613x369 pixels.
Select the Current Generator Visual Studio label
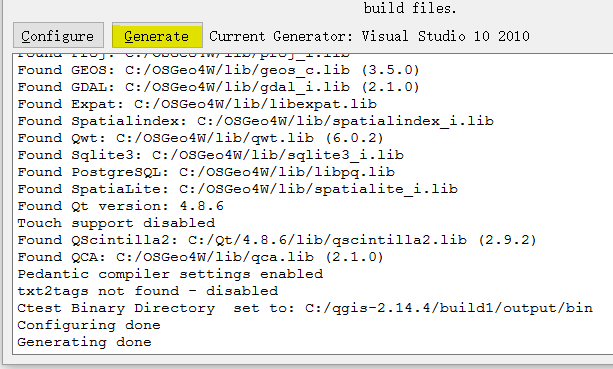(369, 36)
